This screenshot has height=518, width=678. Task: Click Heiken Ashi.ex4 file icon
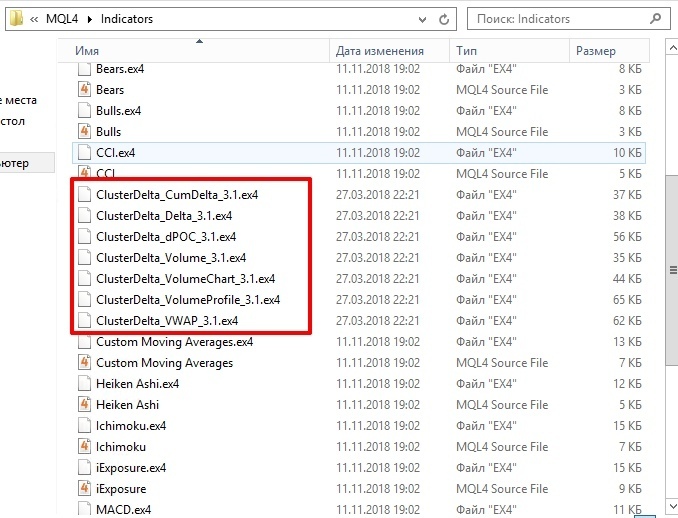click(84, 384)
